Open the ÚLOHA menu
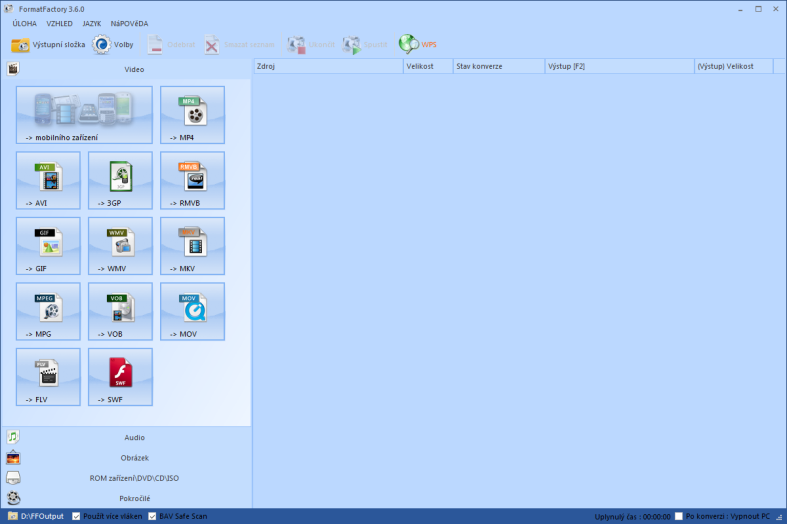 point(25,24)
